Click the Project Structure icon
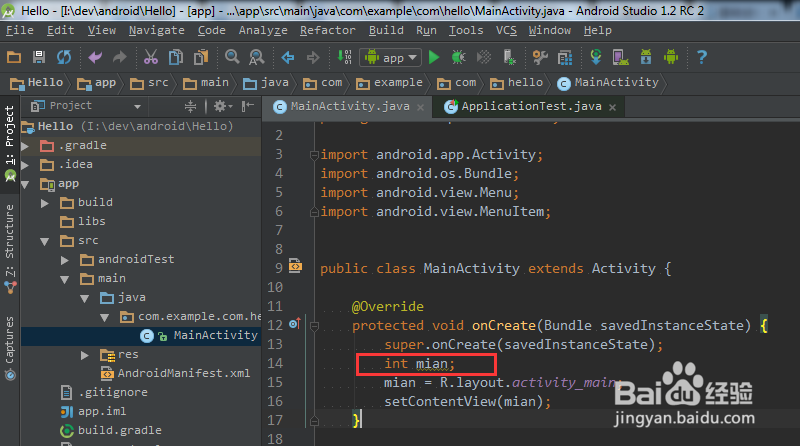 coord(565,58)
